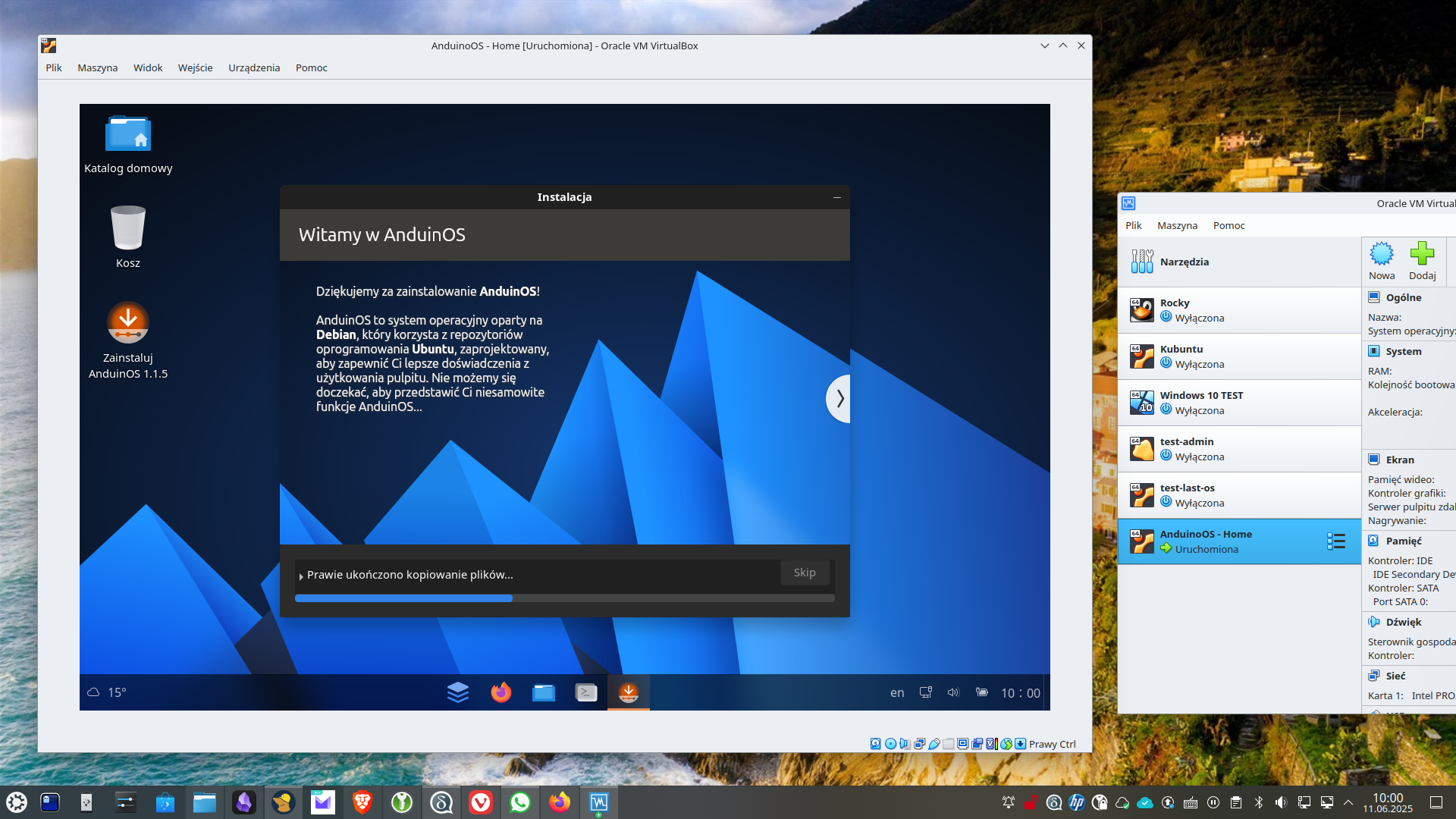
Task: Open the Widok menu in the VM window
Action: [148, 67]
